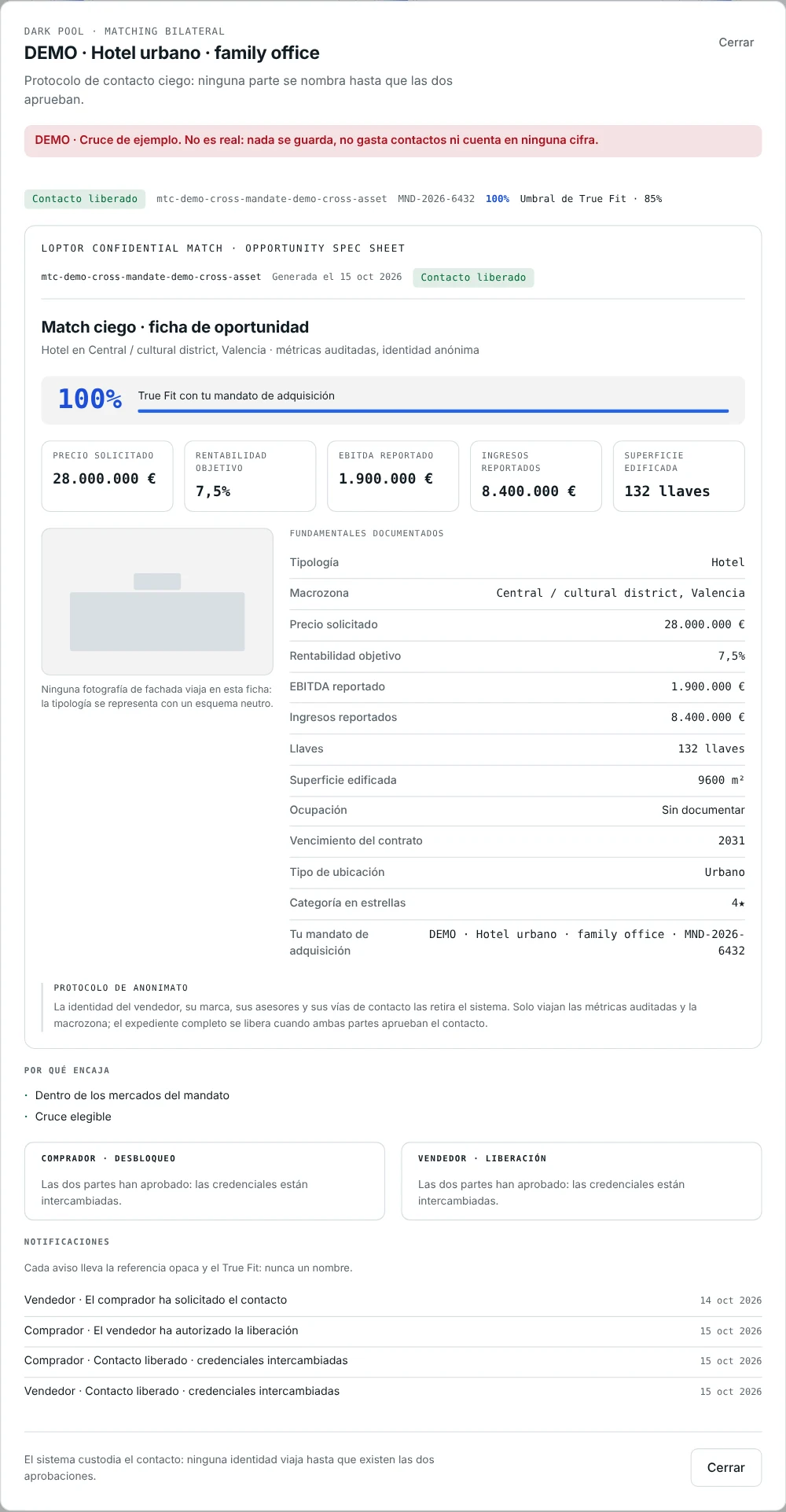Click the Cerrar link at top right
Viewport: 786px width, 1512px height.
coord(736,42)
